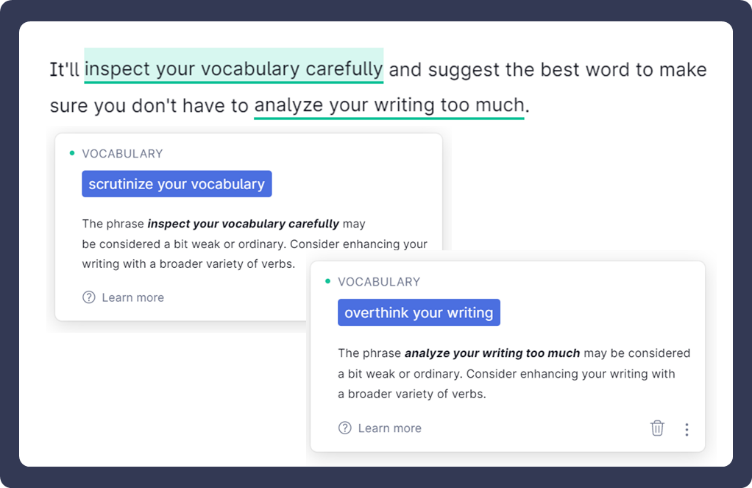
Task: Click the green dot beside VOCABULARY in the overthink card
Action: click(328, 281)
